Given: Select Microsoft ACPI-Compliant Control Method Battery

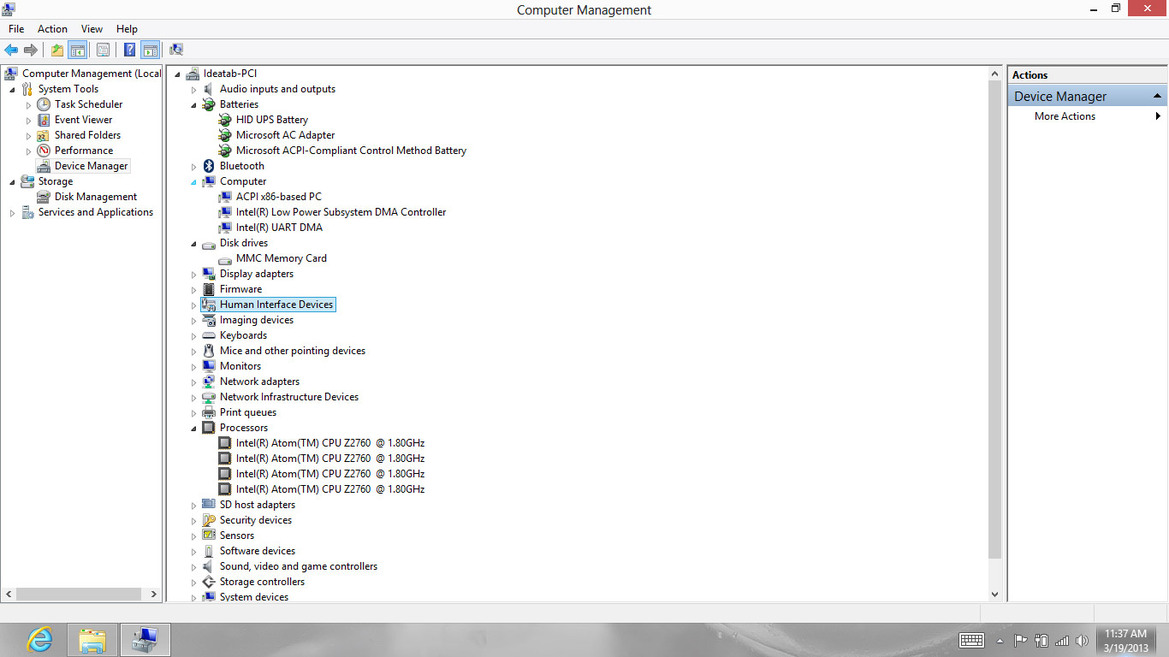Looking at the screenshot, I should (351, 151).
